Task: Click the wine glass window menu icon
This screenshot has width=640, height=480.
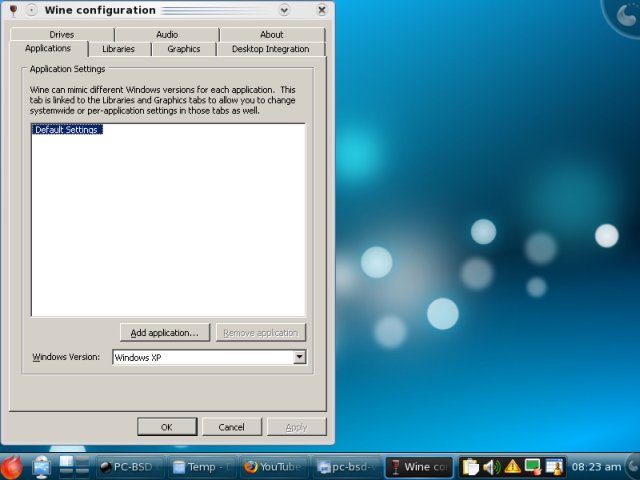Action: (x=13, y=10)
